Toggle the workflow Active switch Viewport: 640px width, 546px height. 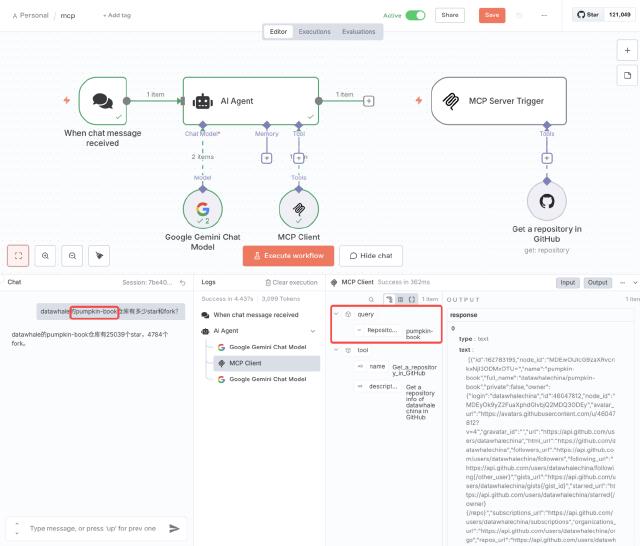(x=415, y=15)
